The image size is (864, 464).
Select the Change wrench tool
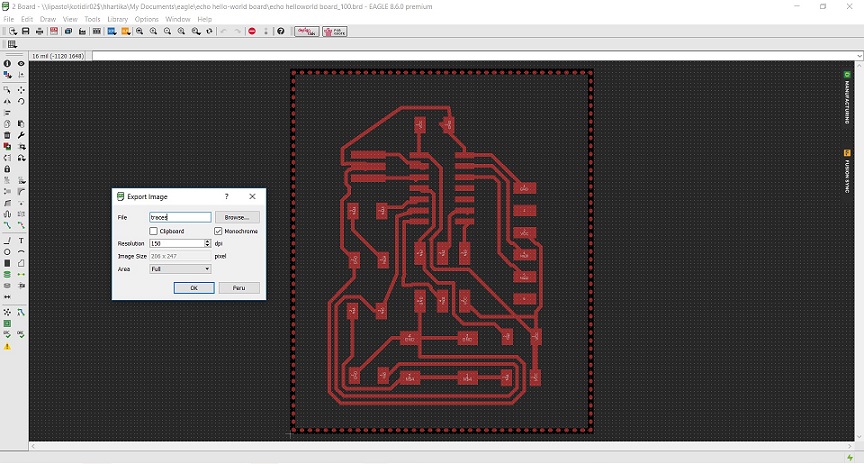[21, 135]
